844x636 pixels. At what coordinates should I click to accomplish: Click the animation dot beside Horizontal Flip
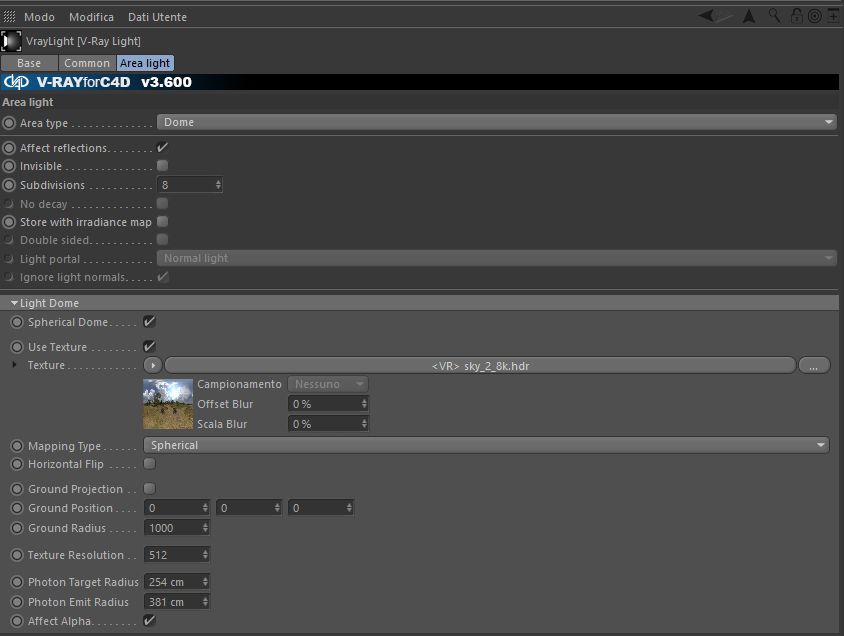pos(17,464)
